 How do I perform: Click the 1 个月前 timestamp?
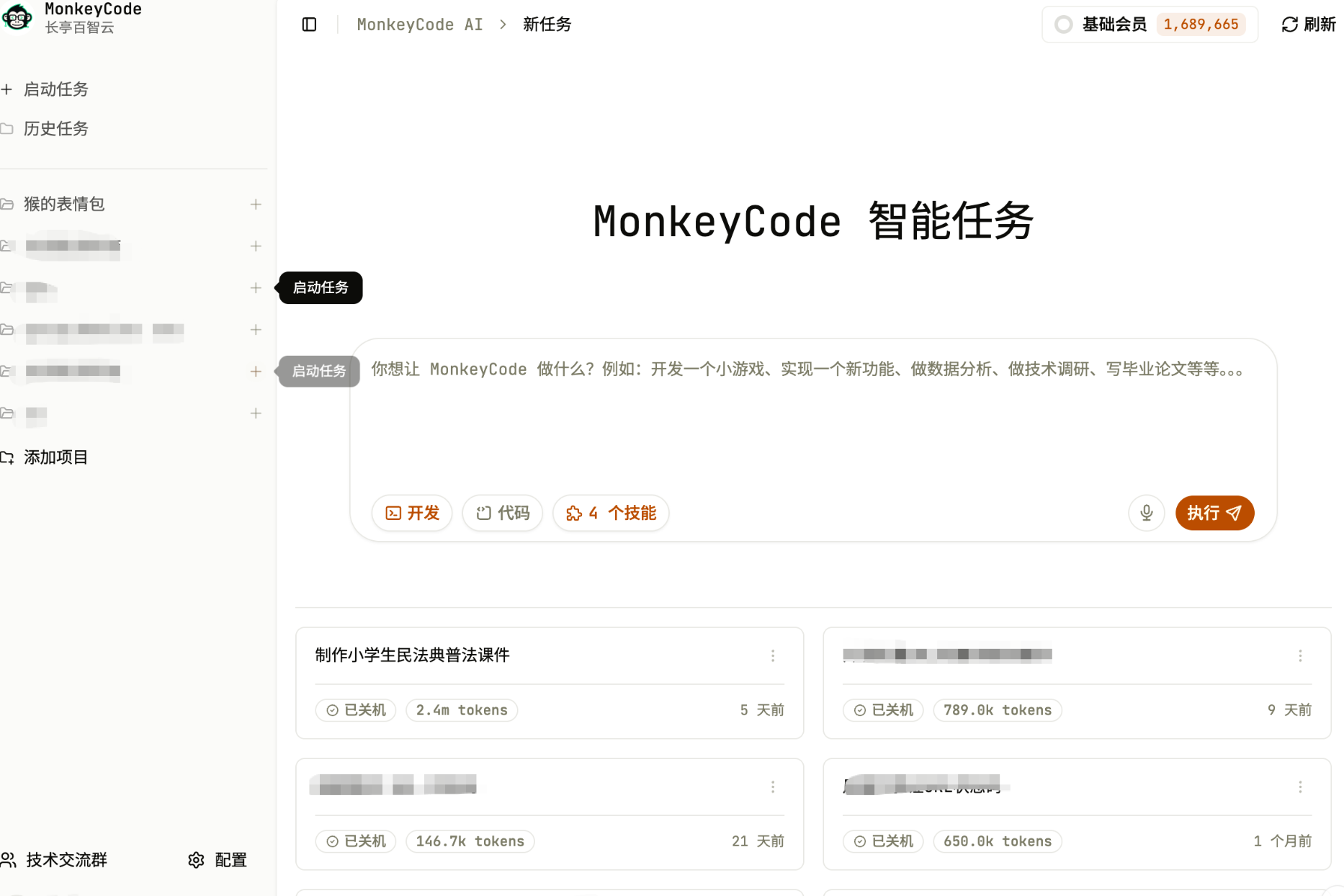(1282, 841)
